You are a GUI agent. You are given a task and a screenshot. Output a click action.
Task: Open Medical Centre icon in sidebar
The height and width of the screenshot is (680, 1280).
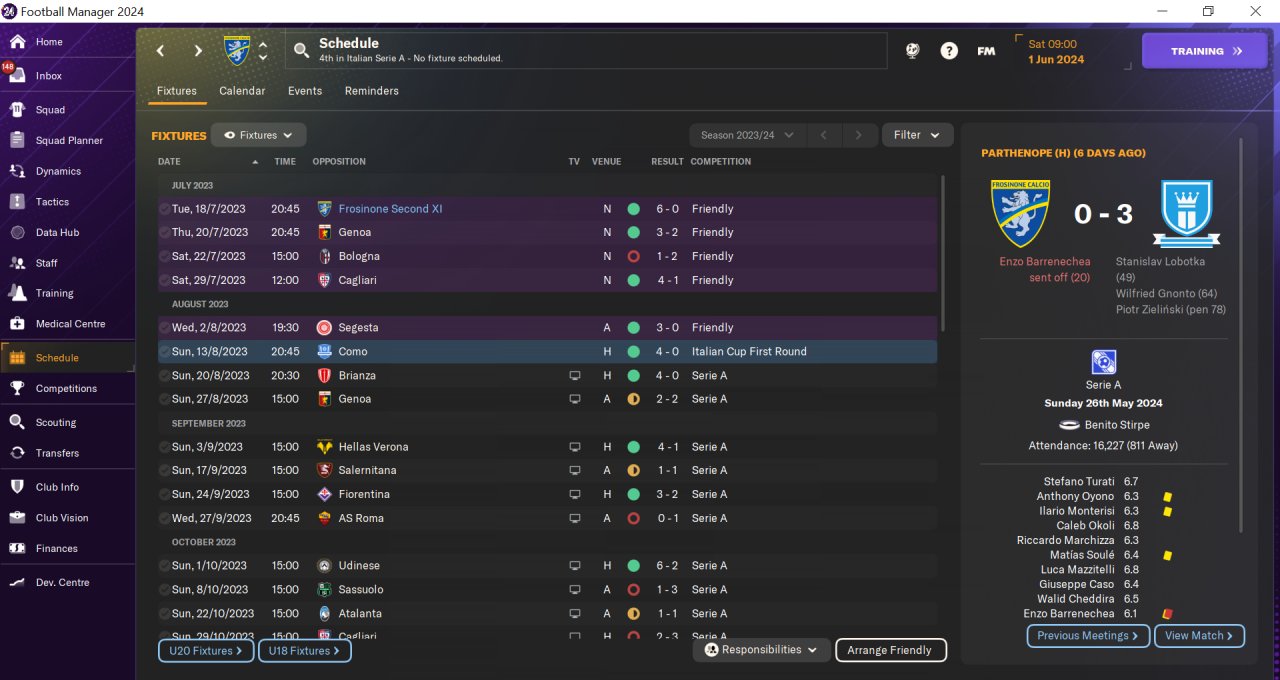click(x=17, y=324)
